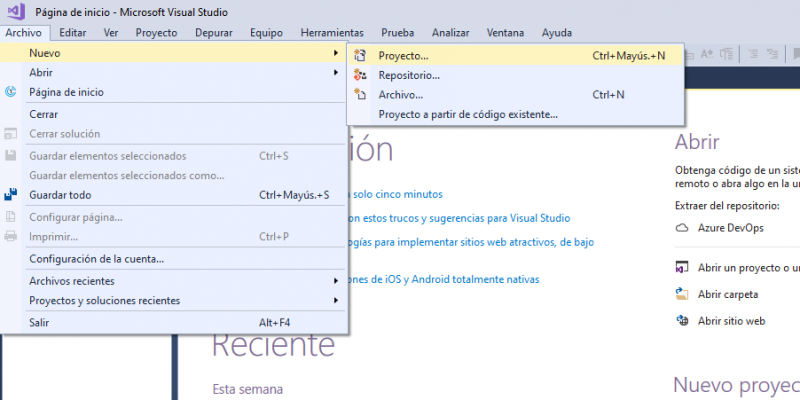Select Proyecto a partir de código existente
This screenshot has width=800, height=400.
click(x=468, y=114)
